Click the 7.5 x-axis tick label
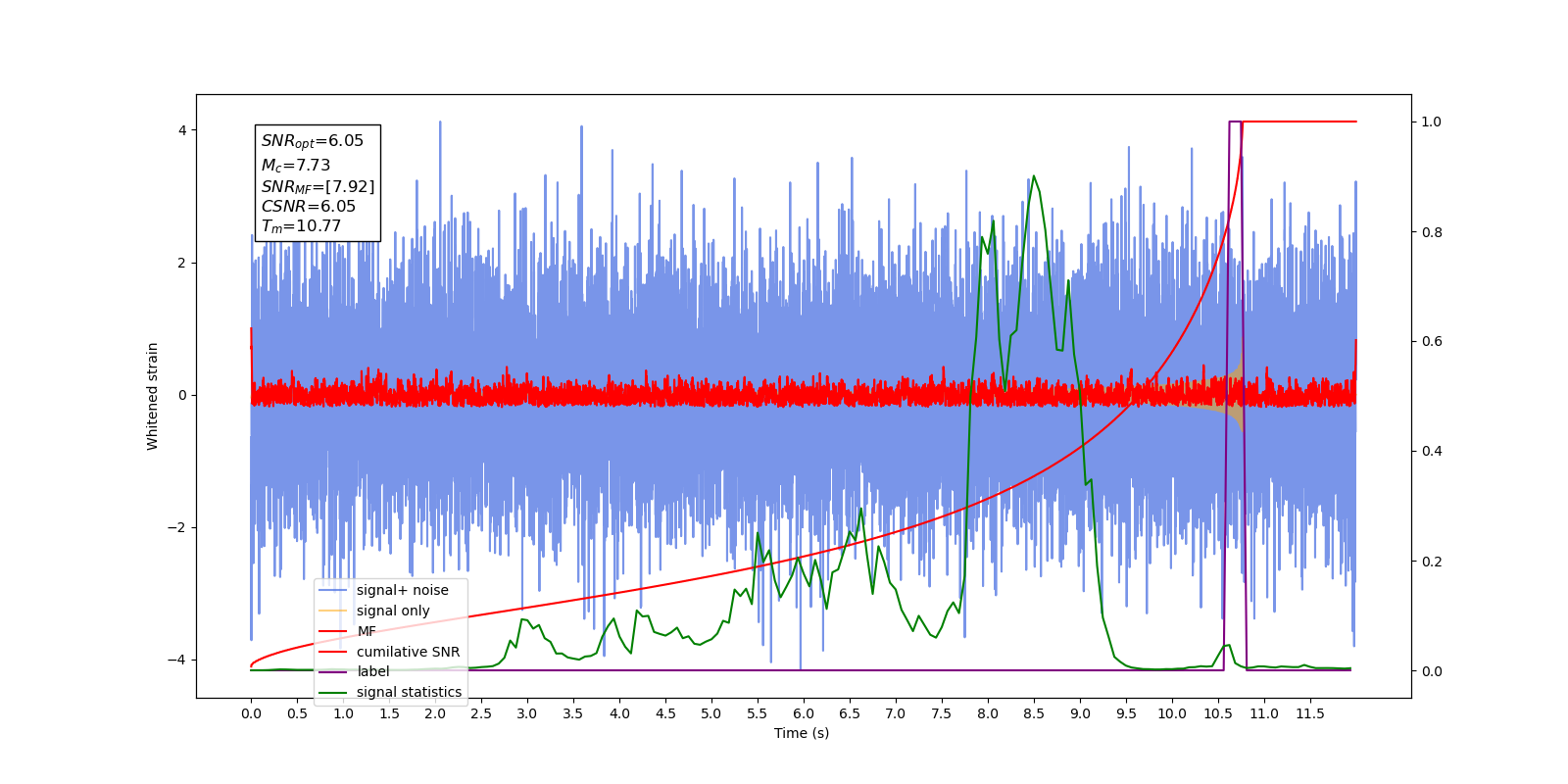 (x=942, y=713)
